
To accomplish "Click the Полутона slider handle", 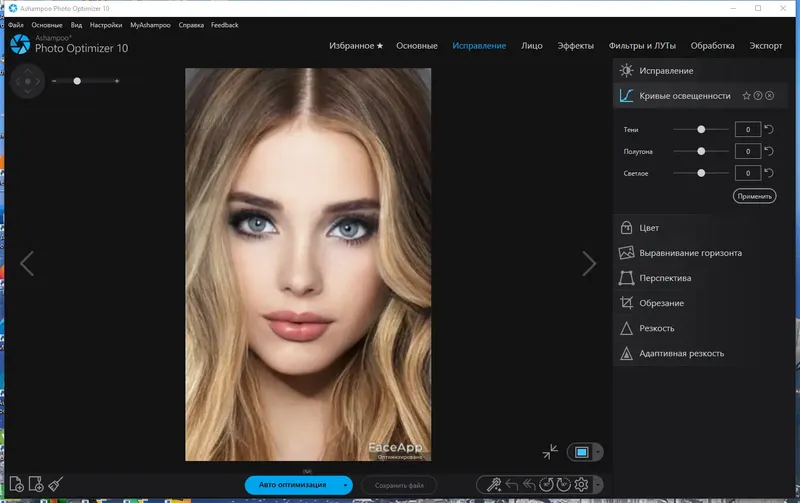I will tap(701, 151).
